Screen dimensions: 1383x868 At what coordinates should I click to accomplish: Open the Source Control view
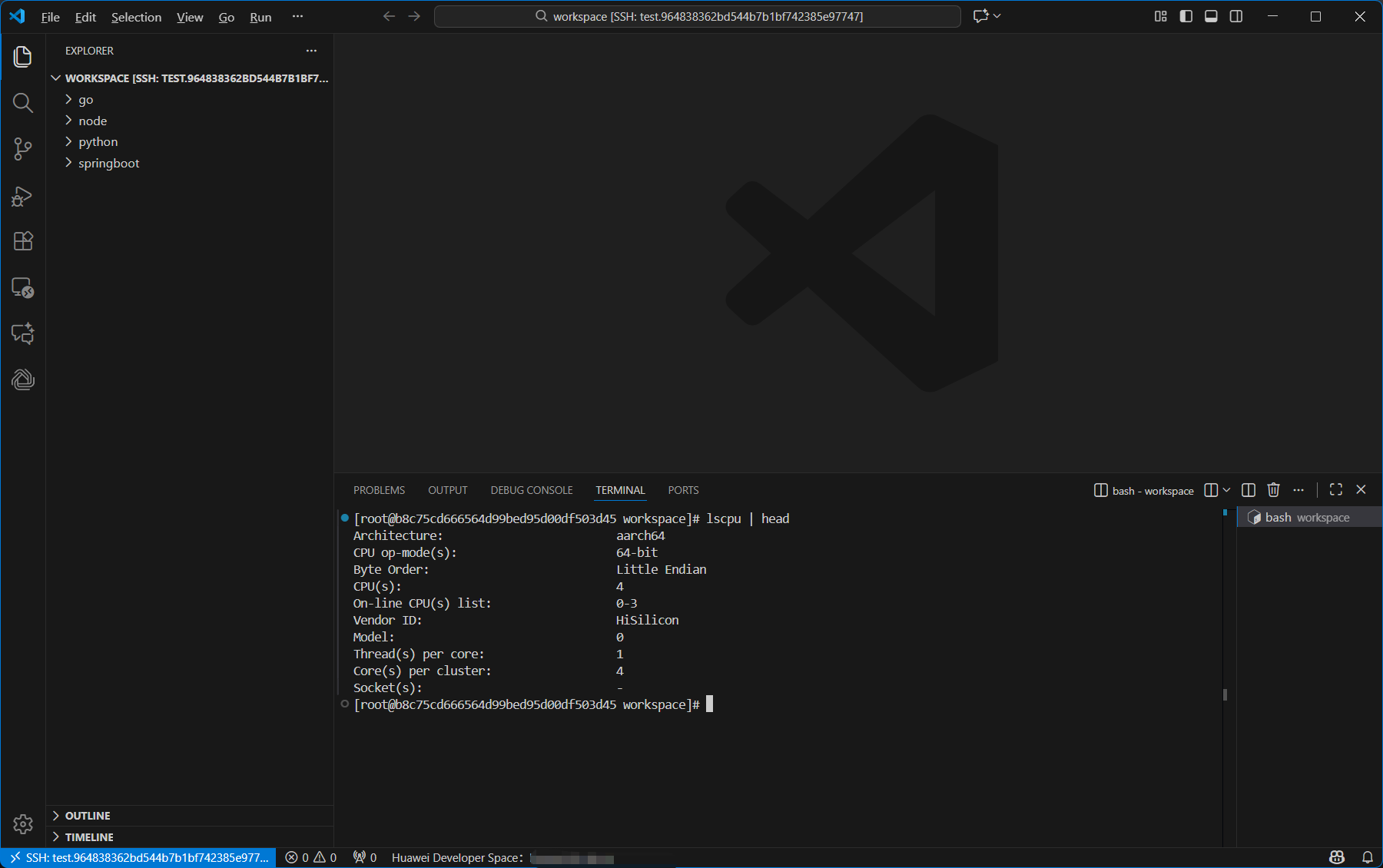tap(23, 149)
